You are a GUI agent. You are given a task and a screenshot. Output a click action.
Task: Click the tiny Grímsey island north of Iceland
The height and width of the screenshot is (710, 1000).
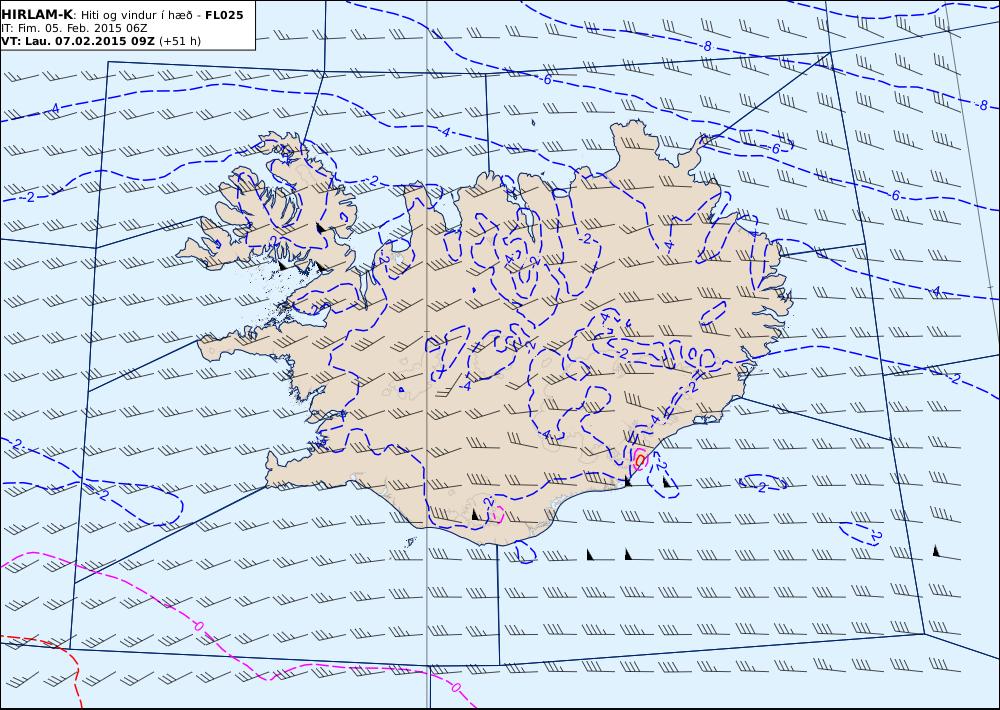click(533, 122)
